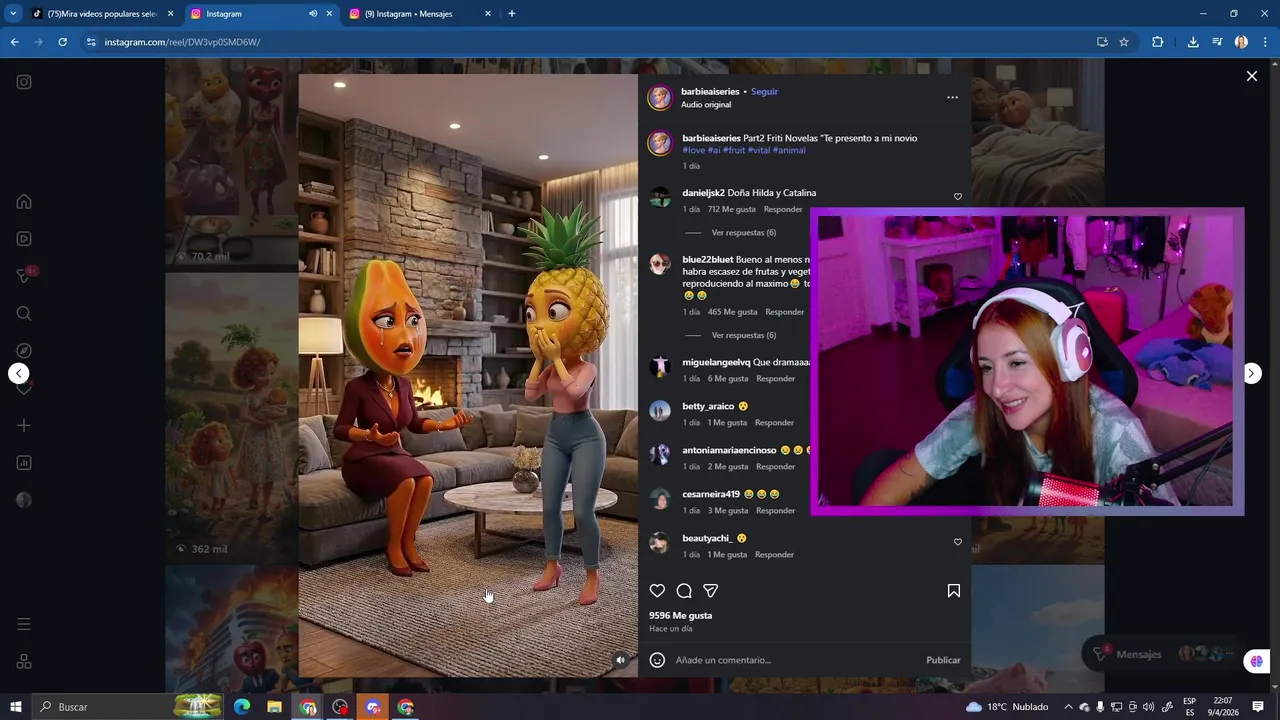Viewport: 1280px width, 720px height.
Task: Open Chrome downloads icon
Action: (x=1193, y=42)
